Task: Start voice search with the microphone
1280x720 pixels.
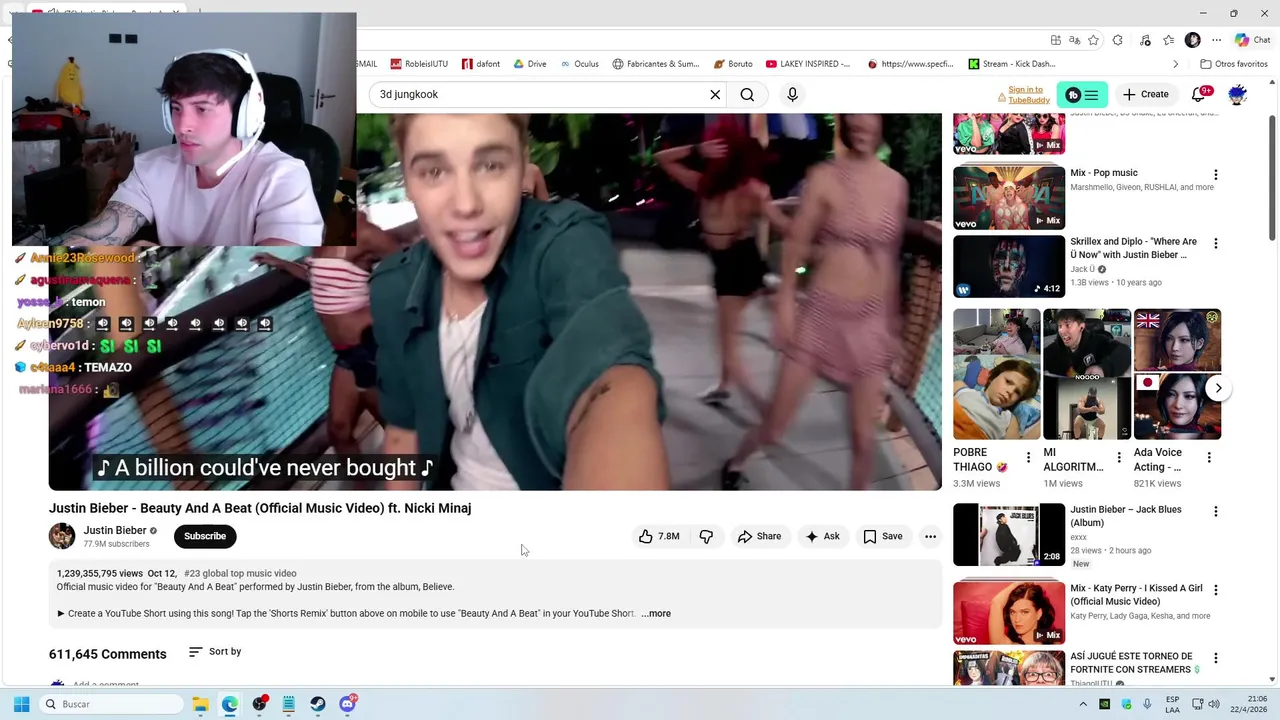Action: pyautogui.click(x=792, y=94)
